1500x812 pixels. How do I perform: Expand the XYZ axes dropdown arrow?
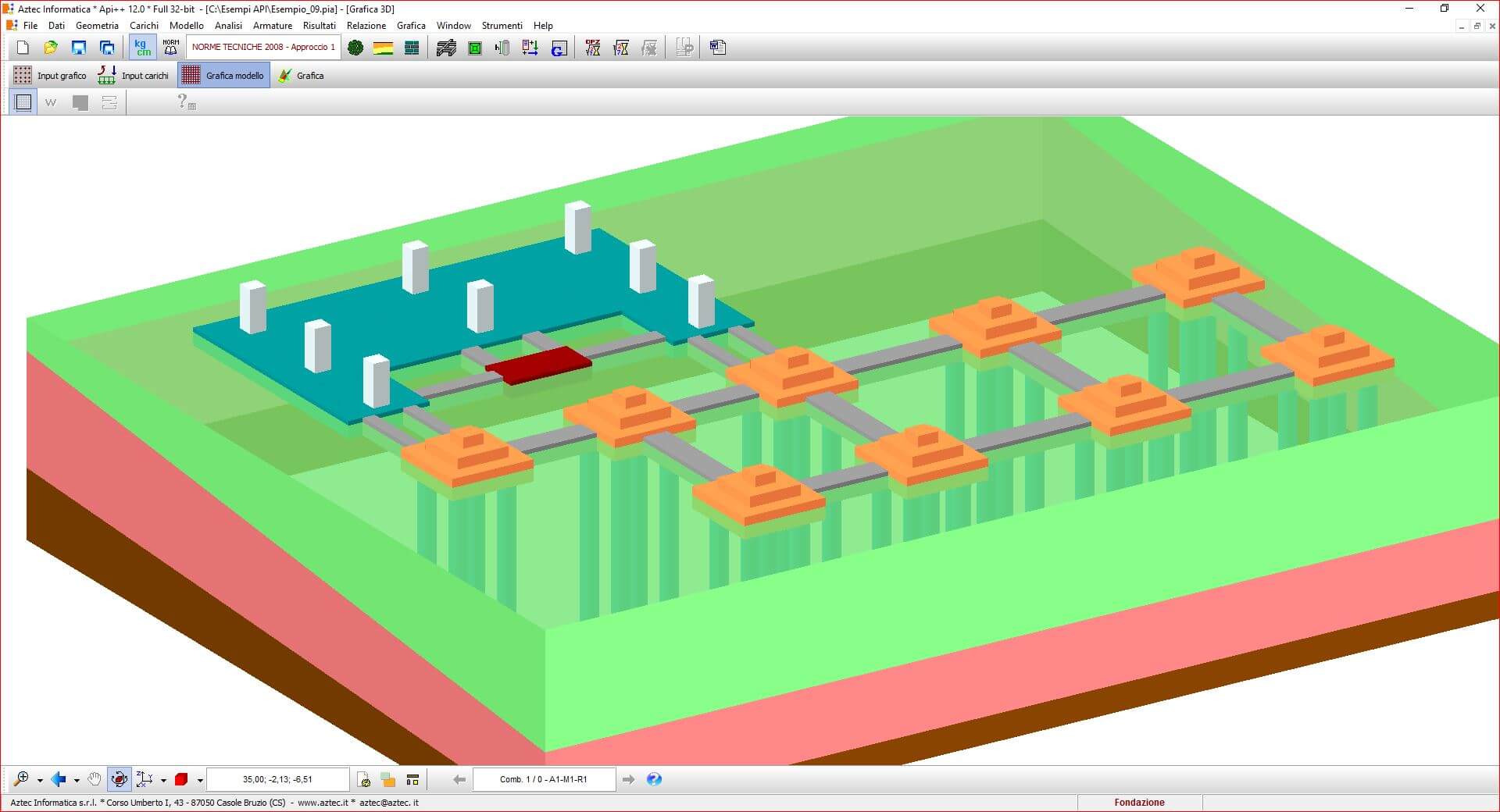tap(163, 780)
